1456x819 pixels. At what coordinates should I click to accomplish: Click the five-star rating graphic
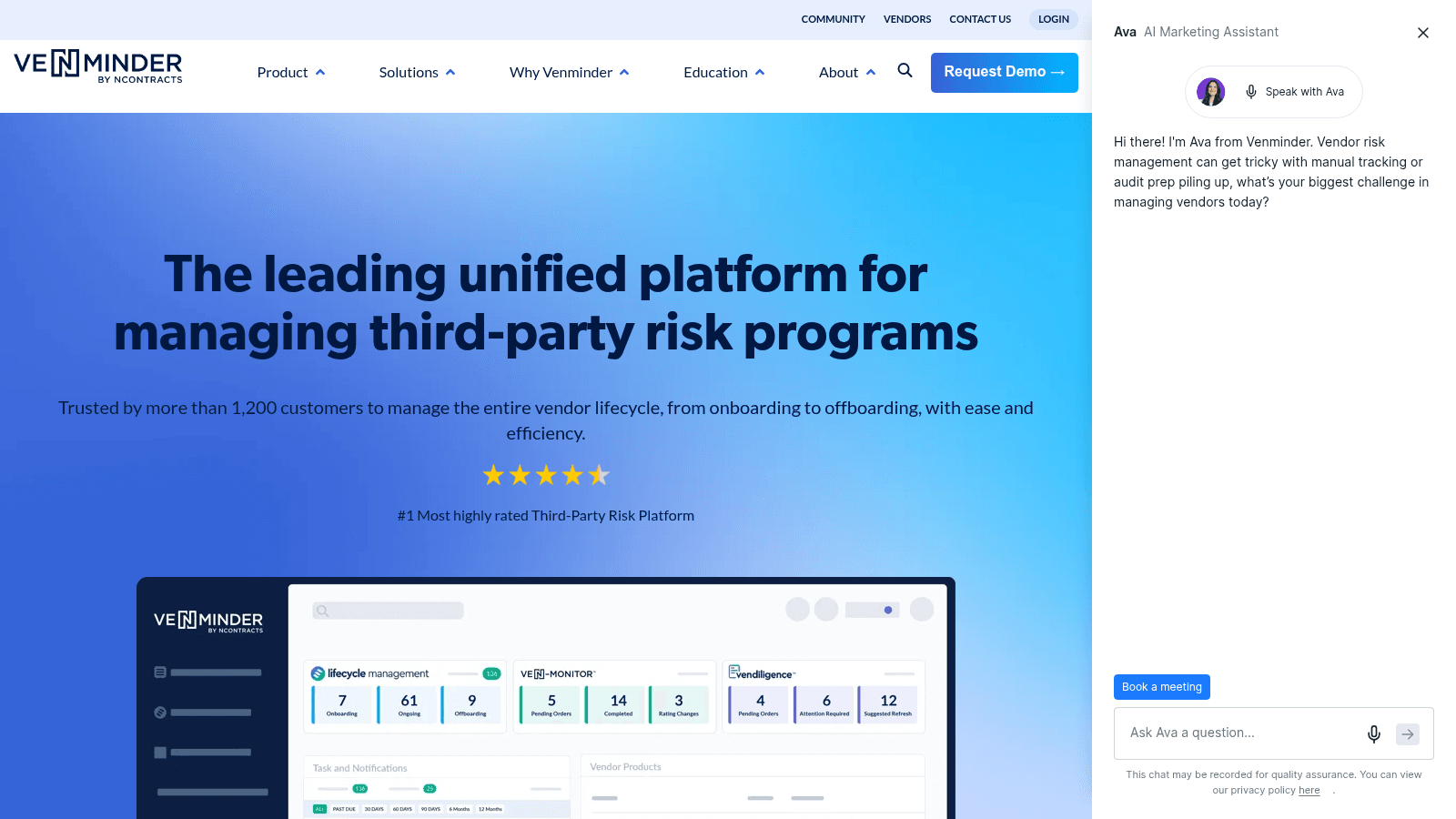point(546,475)
